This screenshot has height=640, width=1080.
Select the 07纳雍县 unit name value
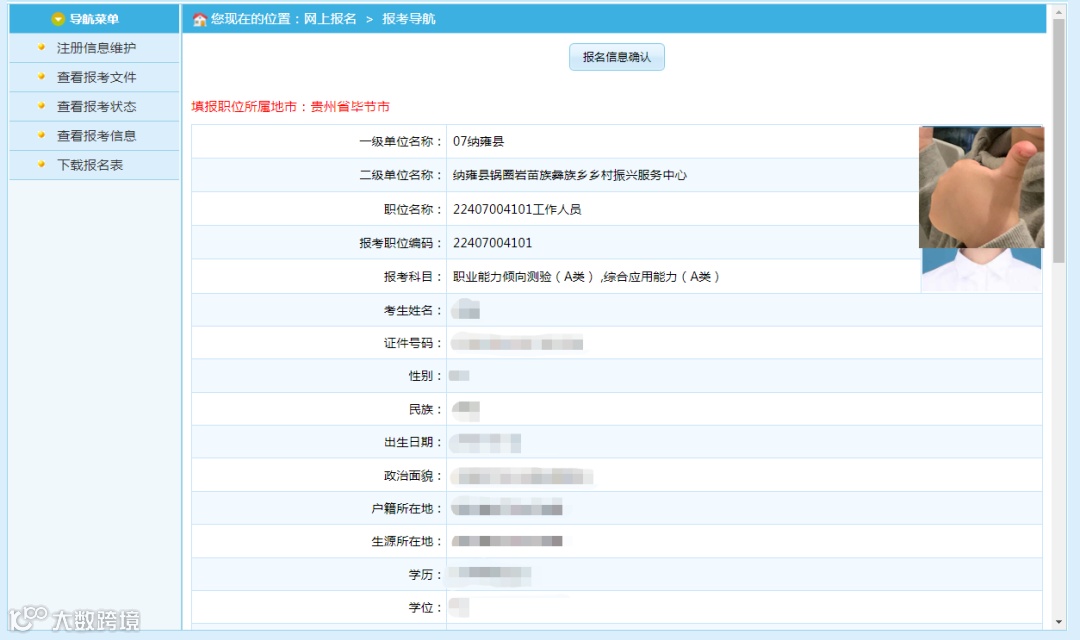(478, 142)
